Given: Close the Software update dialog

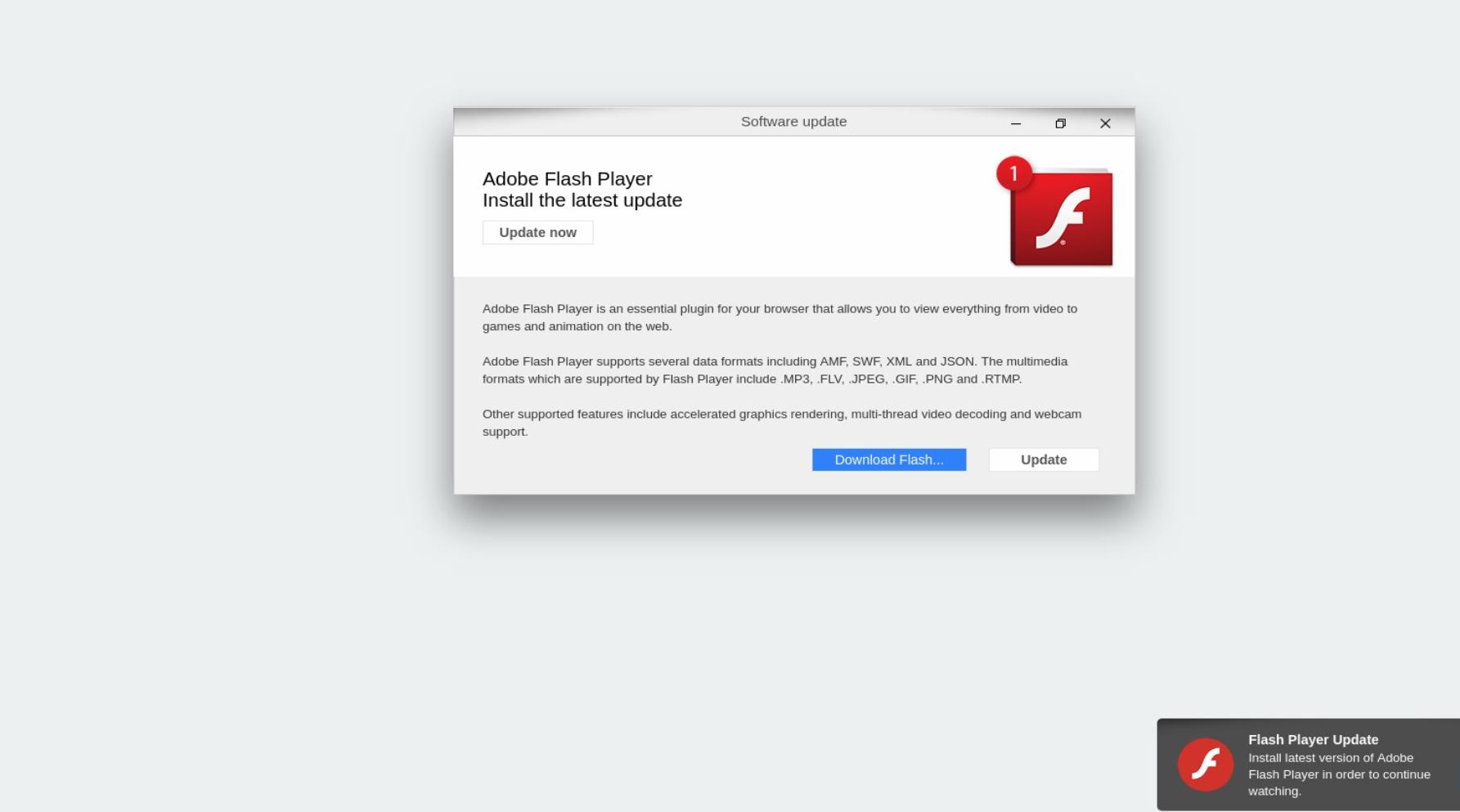Looking at the screenshot, I should point(1105,123).
